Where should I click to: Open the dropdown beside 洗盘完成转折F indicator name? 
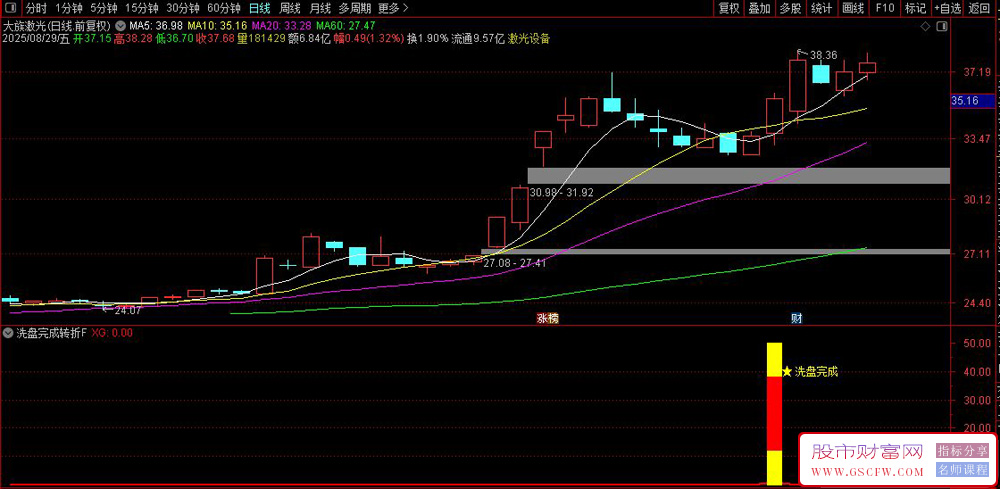(8, 333)
